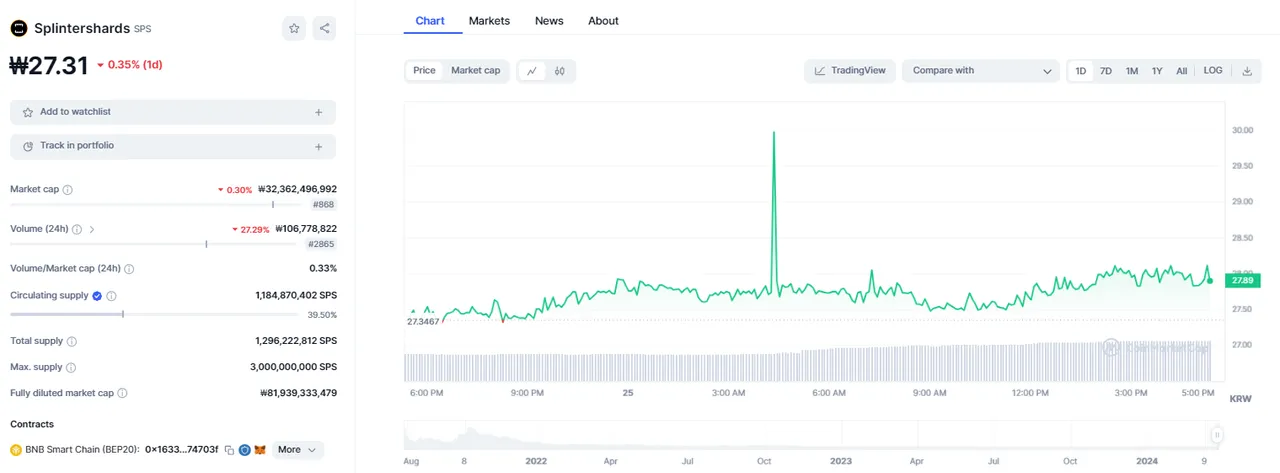Open the Markets tab
Viewport: 1280px width, 473px height.
click(x=489, y=21)
